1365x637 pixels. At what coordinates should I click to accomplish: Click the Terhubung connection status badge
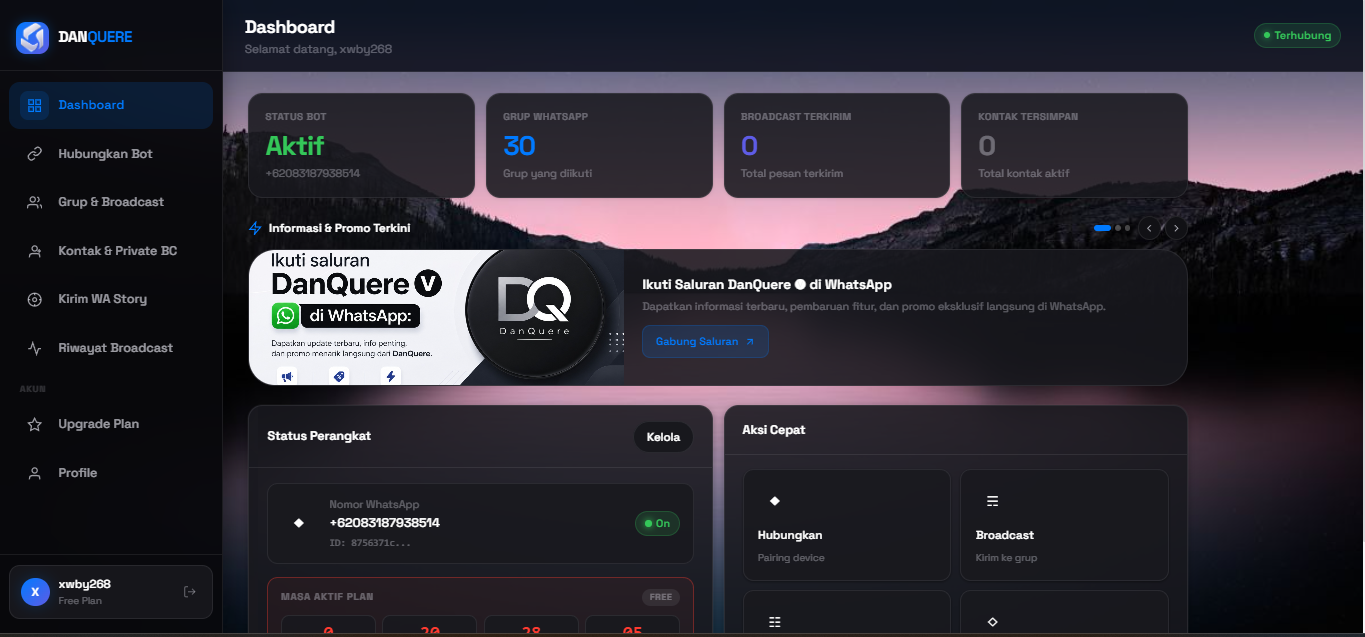1297,35
